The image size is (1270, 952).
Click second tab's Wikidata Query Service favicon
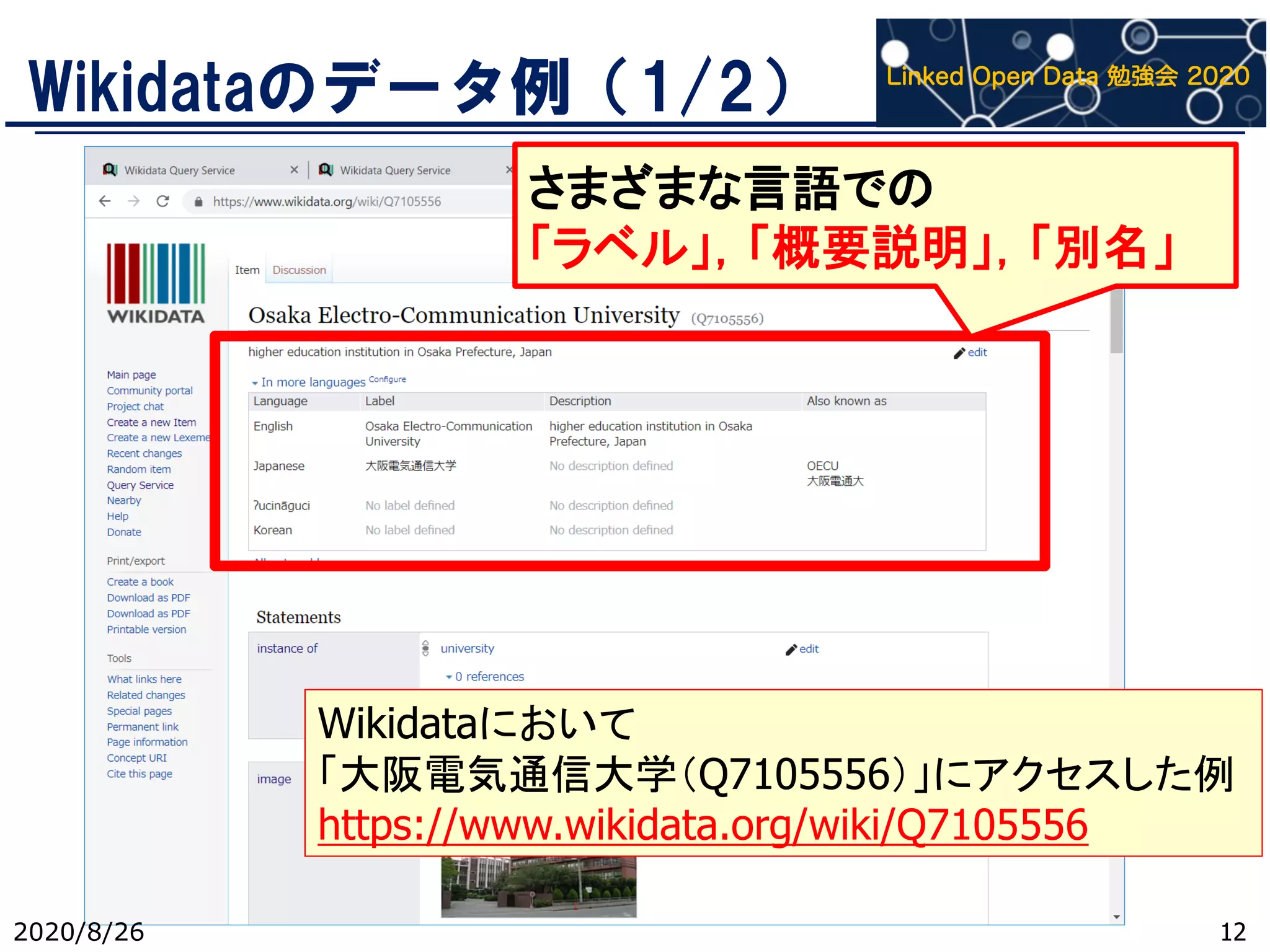click(x=326, y=170)
